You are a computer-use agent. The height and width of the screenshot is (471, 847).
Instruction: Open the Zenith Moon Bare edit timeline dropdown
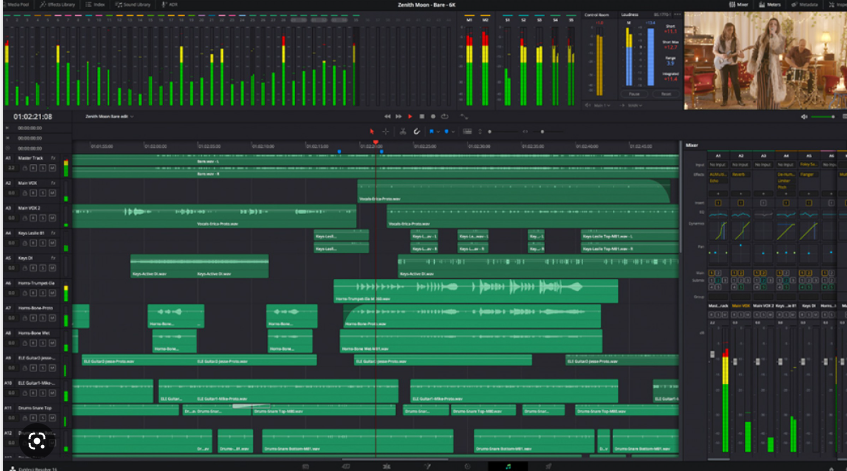(109, 117)
